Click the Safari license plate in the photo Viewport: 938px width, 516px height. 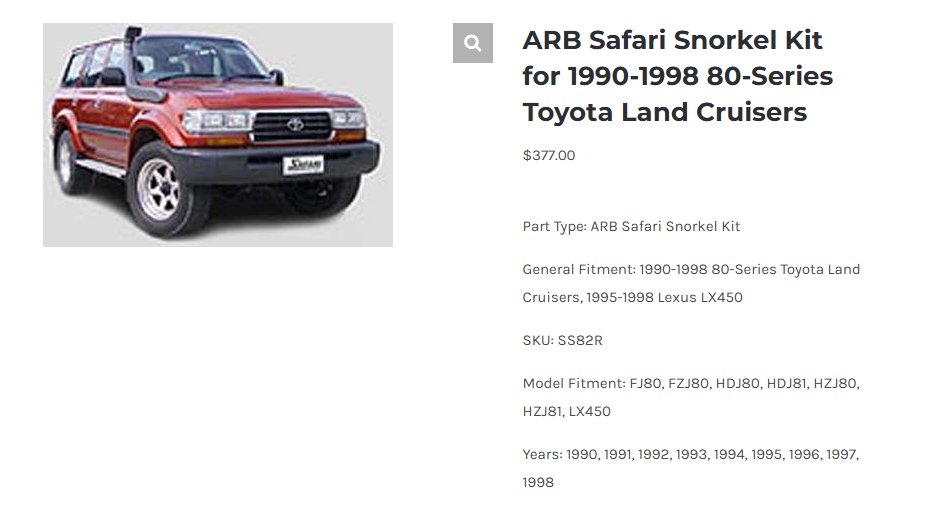click(x=303, y=164)
